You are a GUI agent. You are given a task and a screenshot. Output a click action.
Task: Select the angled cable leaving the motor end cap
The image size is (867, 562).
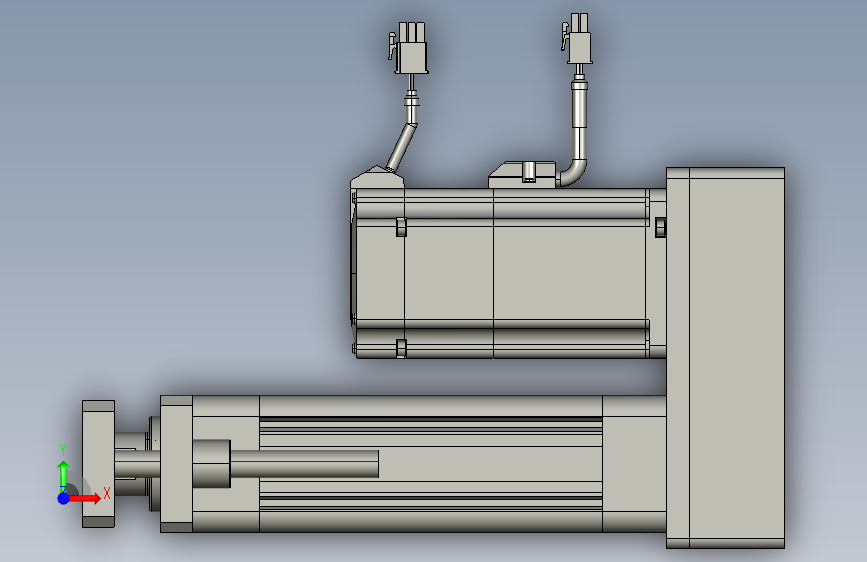402,147
